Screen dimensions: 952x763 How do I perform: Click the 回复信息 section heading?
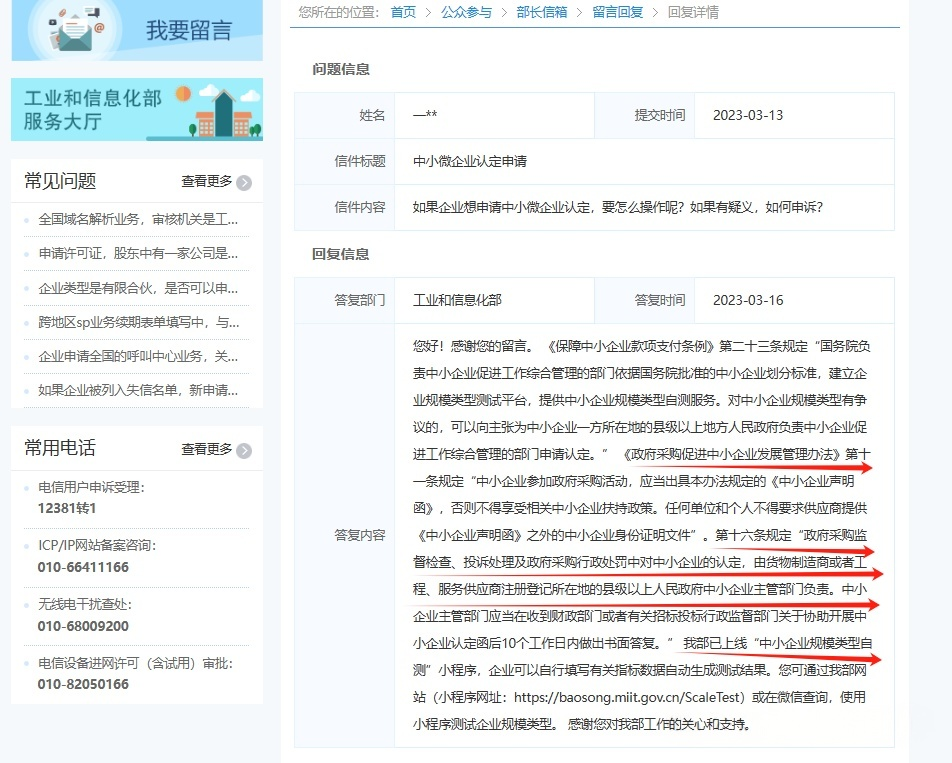tap(341, 254)
